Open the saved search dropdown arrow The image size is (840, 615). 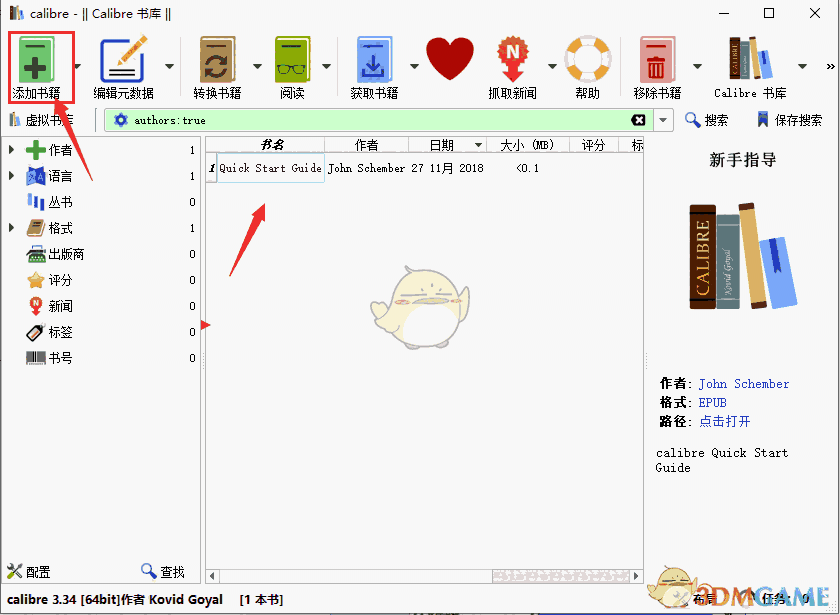point(663,119)
